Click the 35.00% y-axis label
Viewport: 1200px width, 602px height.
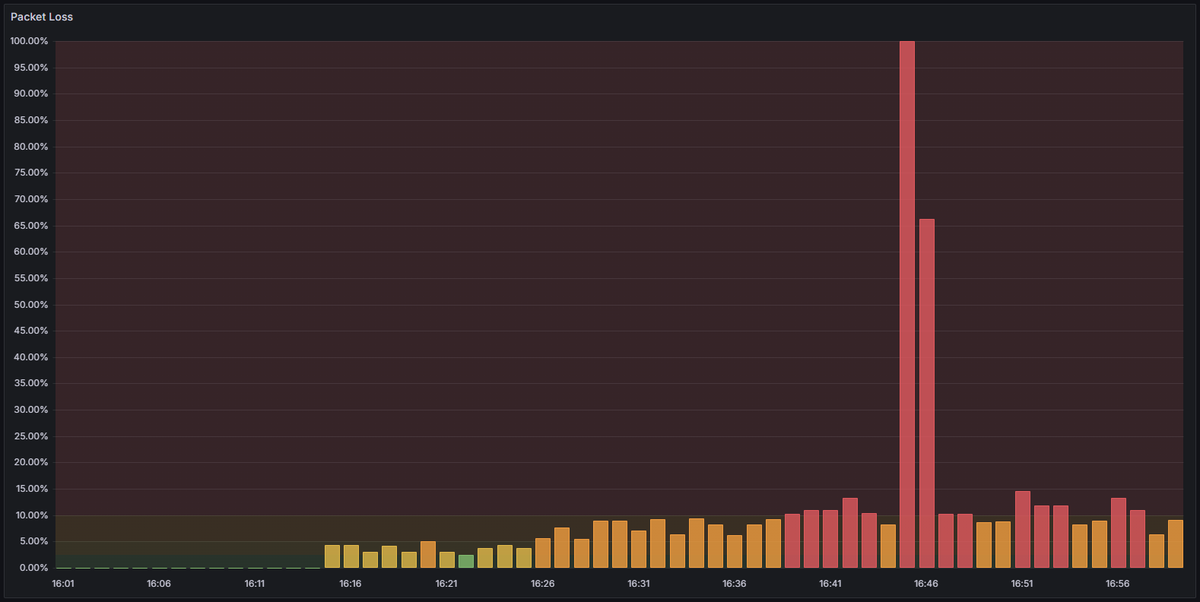pyautogui.click(x=31, y=383)
